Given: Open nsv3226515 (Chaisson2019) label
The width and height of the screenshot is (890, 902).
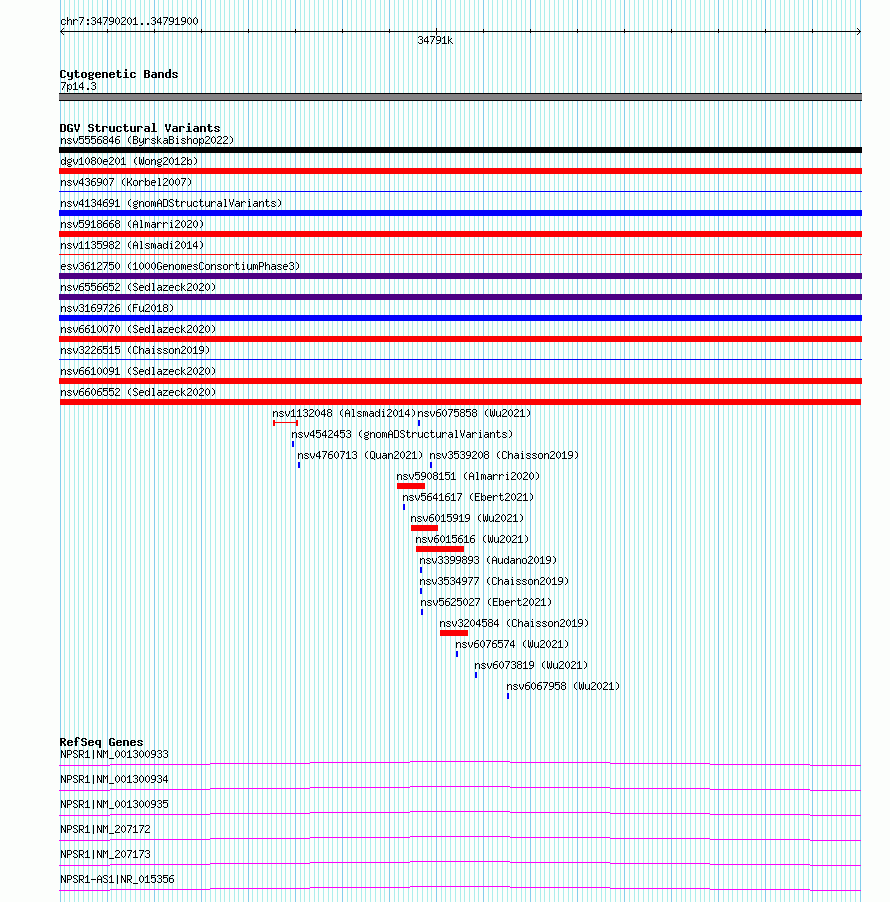Looking at the screenshot, I should tap(135, 350).
